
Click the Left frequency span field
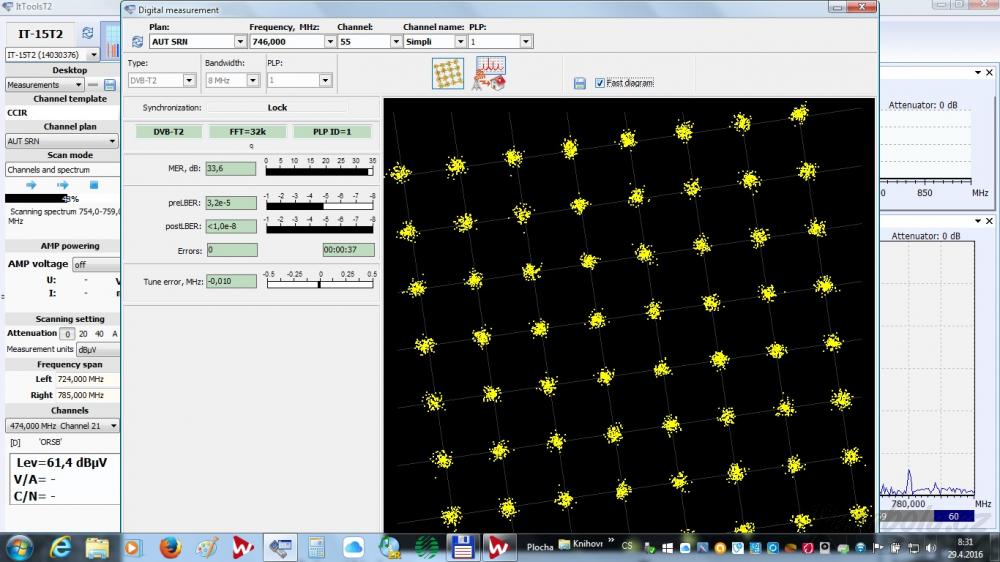[87, 379]
